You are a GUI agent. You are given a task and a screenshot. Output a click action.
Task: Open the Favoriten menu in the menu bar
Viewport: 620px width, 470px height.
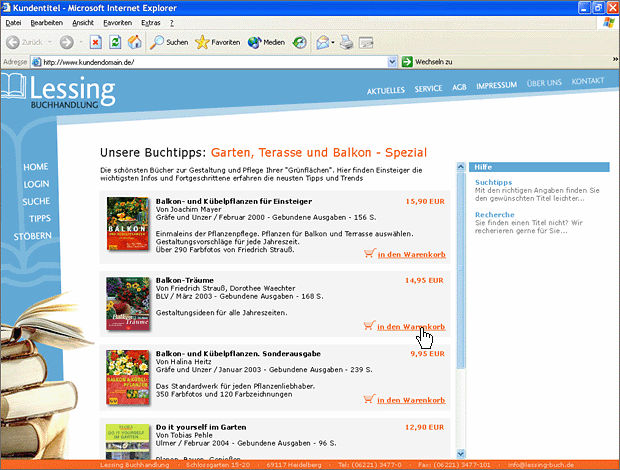point(117,23)
